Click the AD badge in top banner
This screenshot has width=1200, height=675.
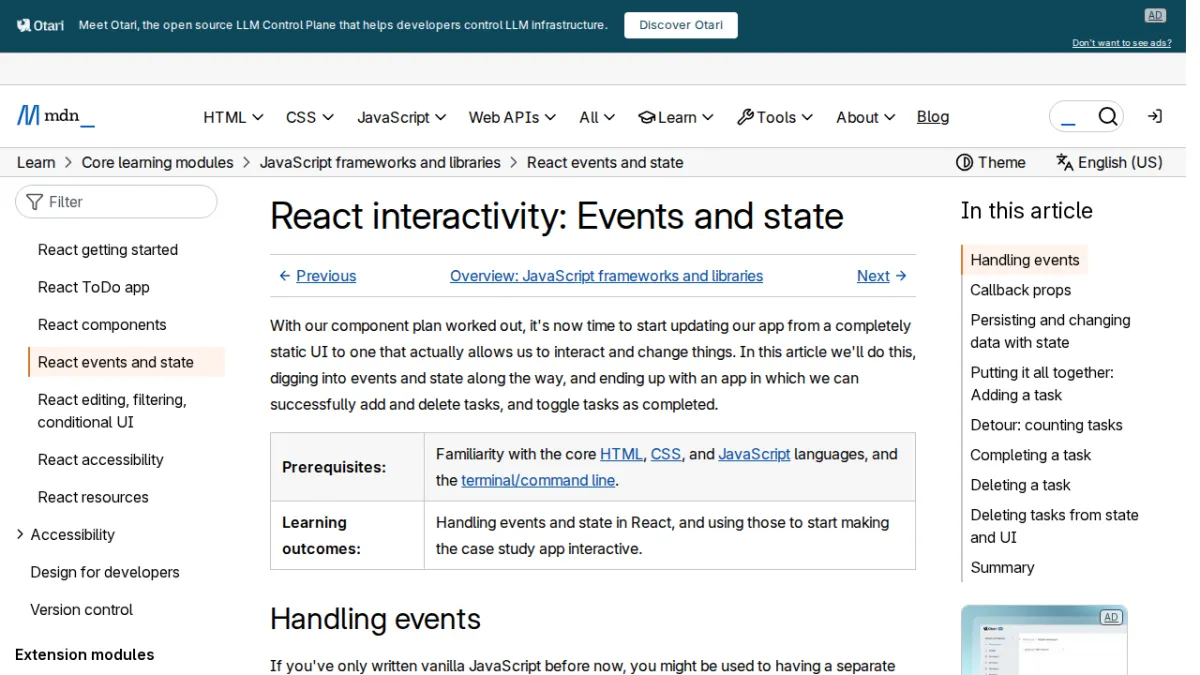(1155, 15)
